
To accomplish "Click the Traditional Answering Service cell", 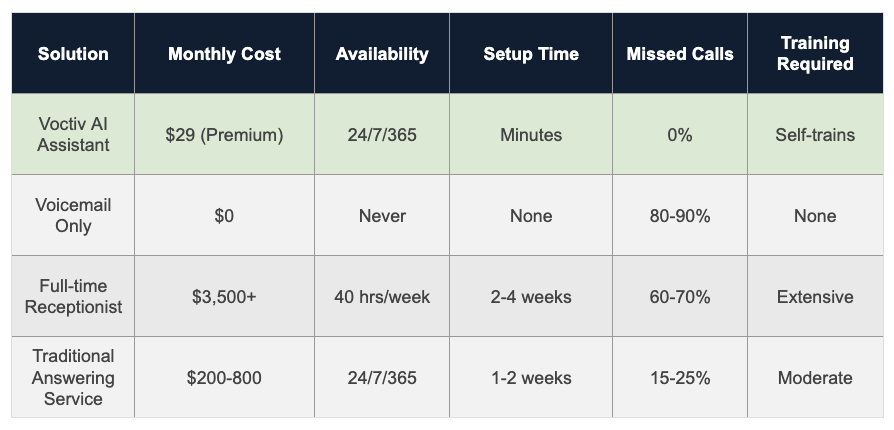I will 73,377.
